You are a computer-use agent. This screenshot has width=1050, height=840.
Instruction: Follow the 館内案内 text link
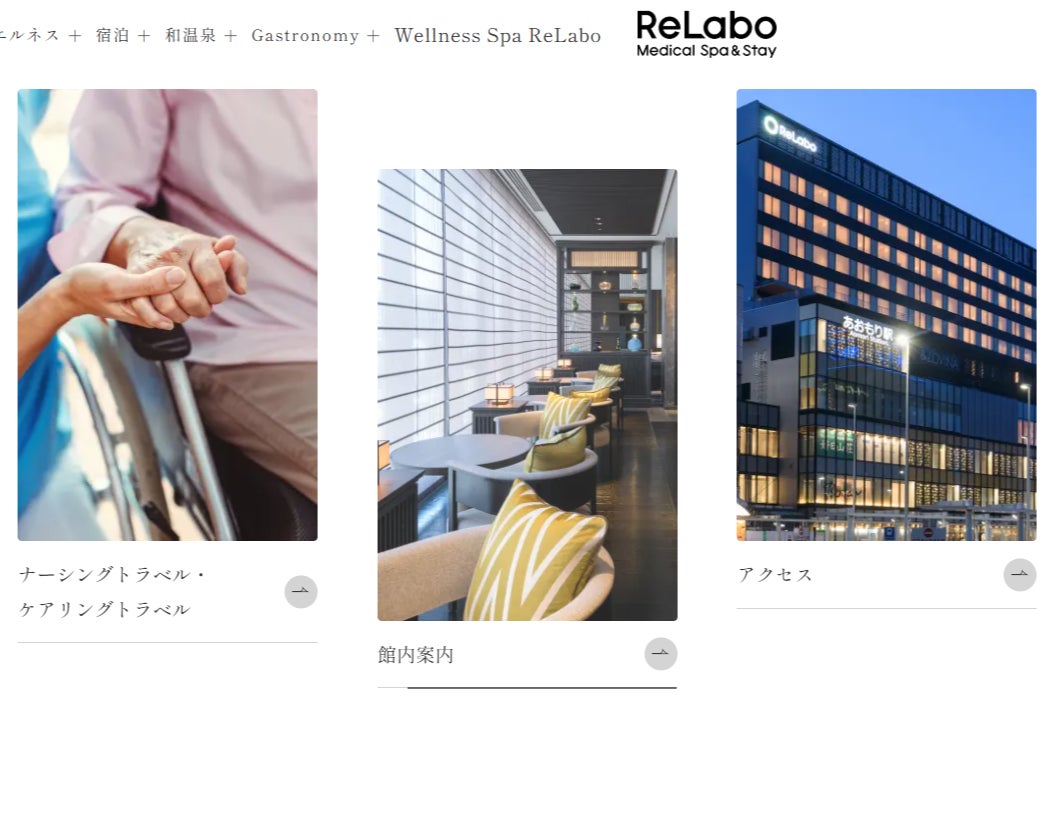tap(416, 654)
